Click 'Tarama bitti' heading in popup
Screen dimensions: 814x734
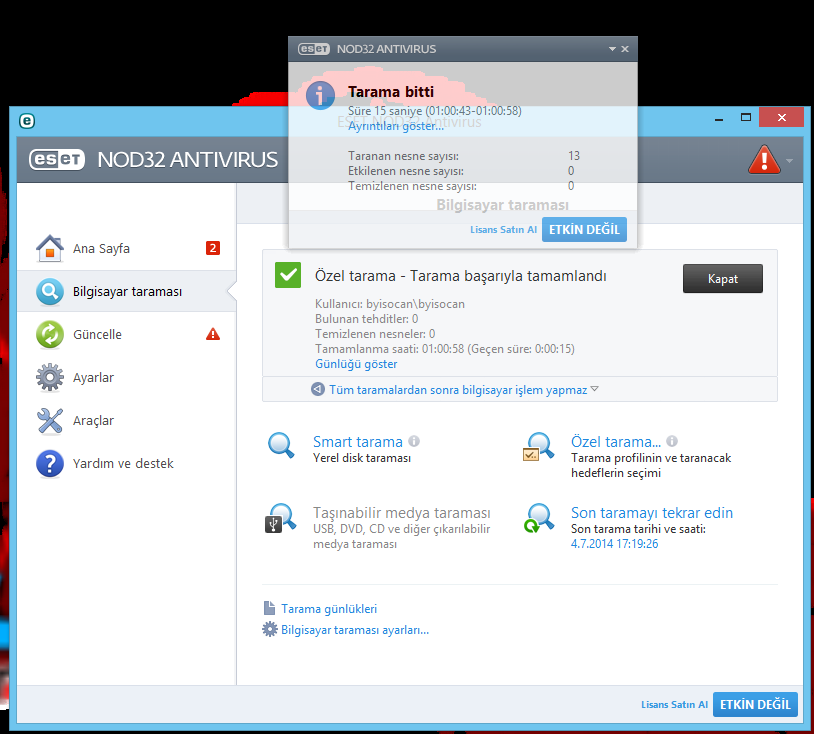(x=390, y=92)
